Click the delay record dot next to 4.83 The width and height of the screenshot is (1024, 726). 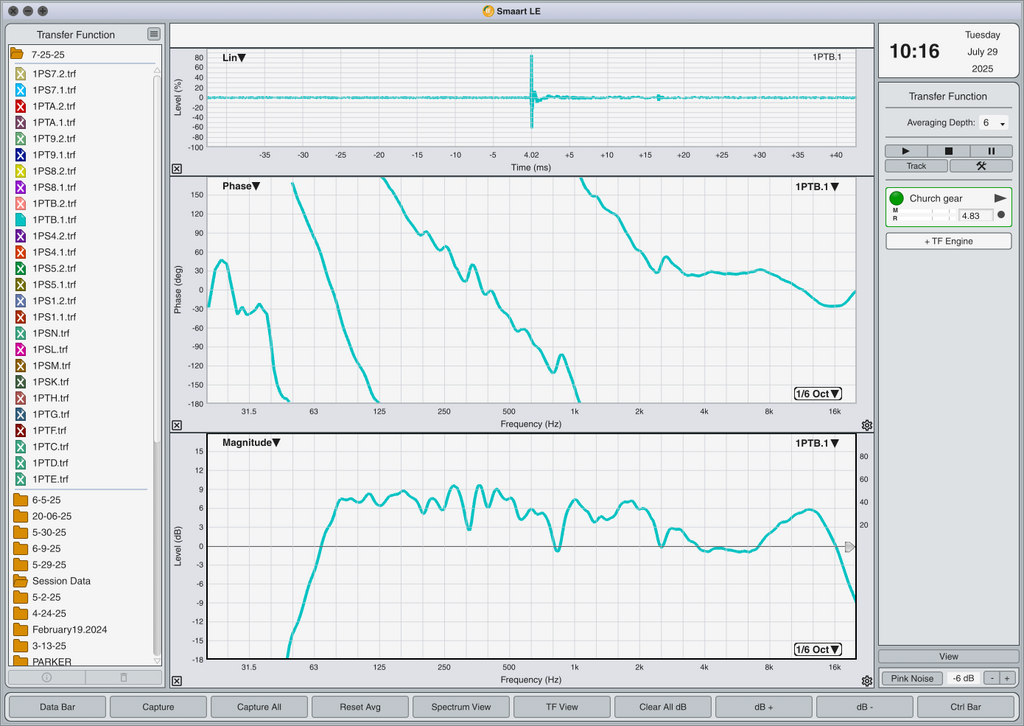(x=1001, y=215)
